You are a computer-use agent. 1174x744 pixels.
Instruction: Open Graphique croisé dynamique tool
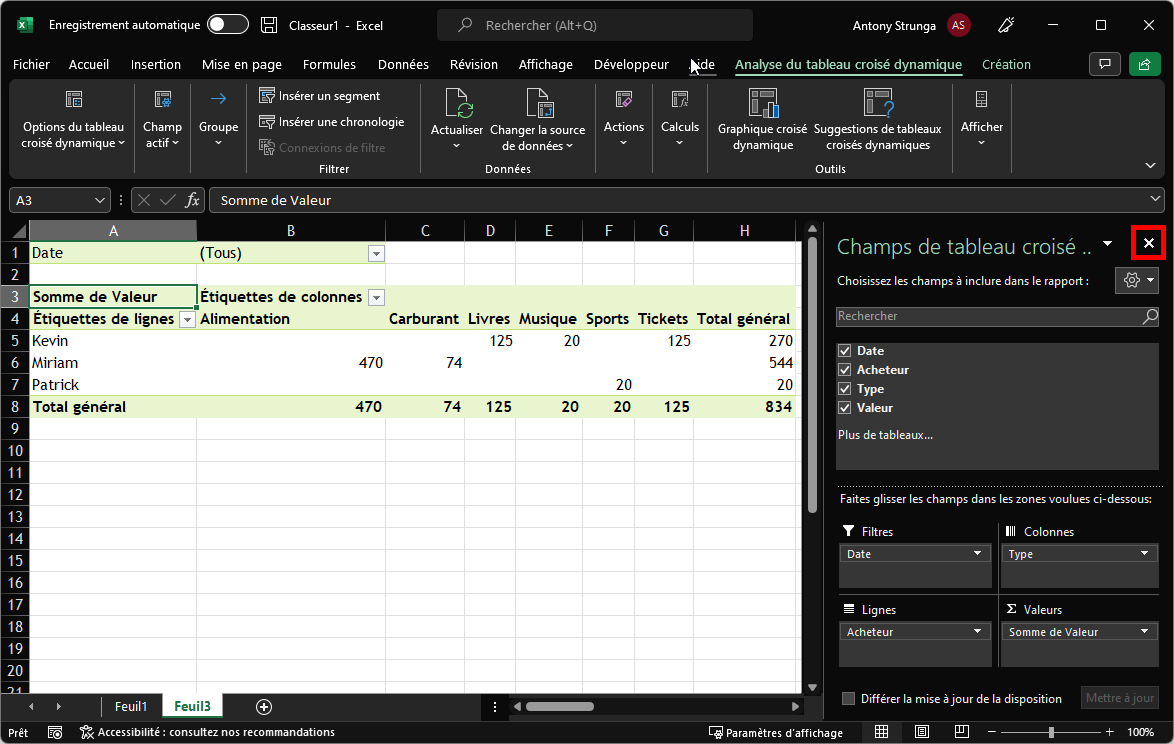coord(762,103)
